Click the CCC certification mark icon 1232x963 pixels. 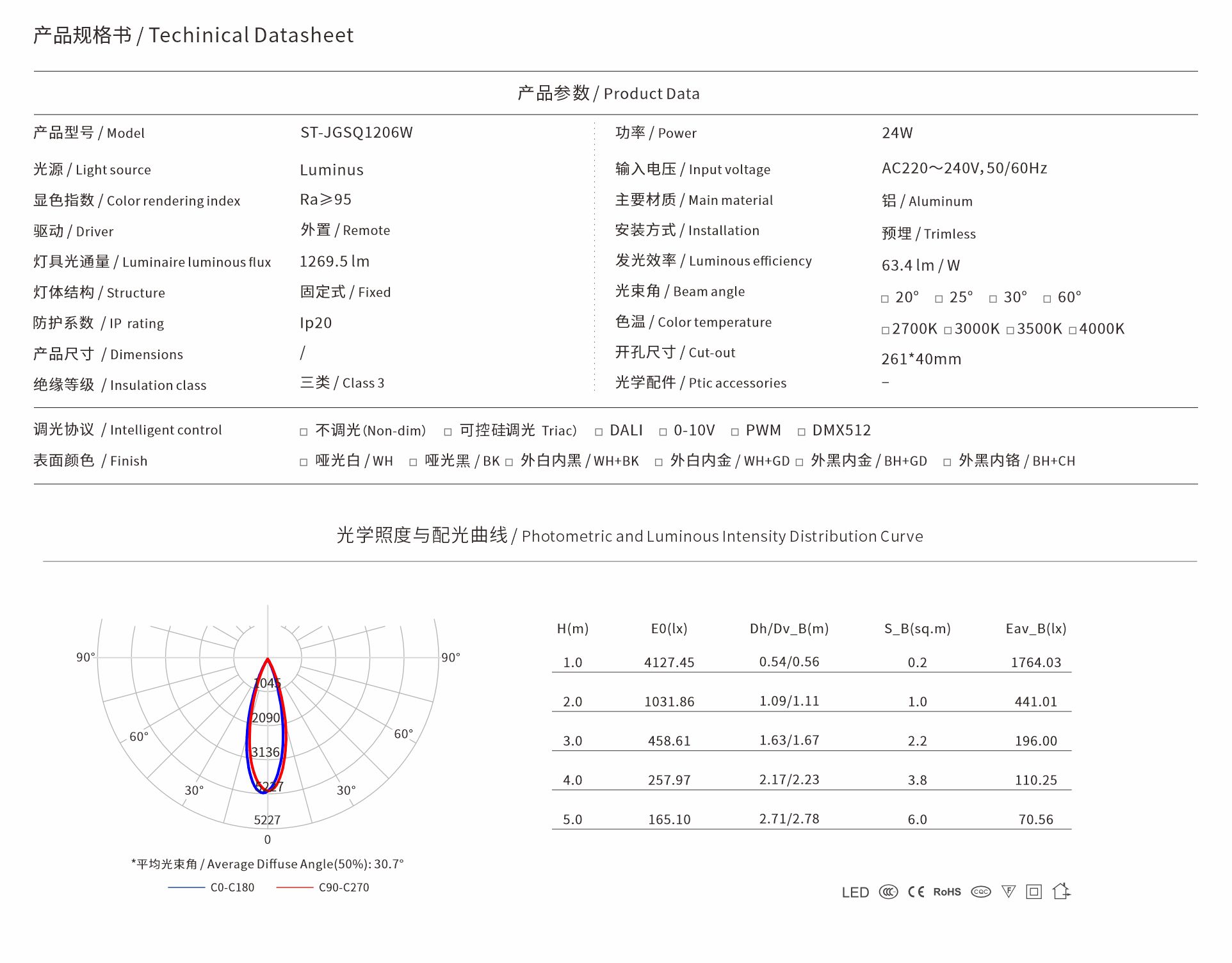pyautogui.click(x=888, y=891)
